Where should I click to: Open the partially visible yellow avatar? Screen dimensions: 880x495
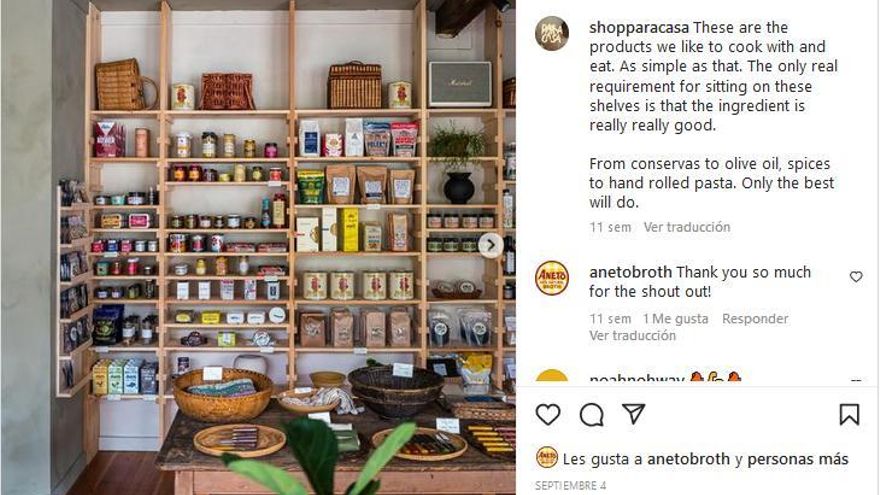click(552, 375)
